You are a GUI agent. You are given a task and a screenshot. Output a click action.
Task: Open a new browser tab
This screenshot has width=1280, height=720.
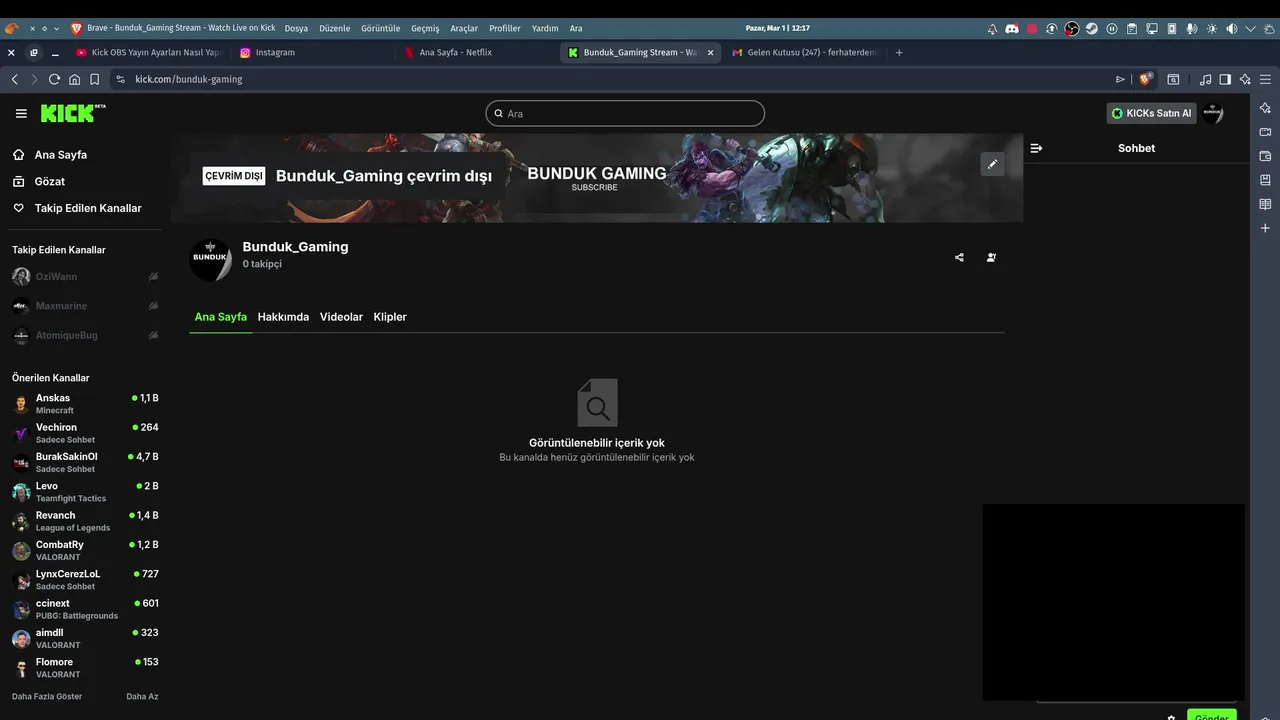click(x=899, y=52)
